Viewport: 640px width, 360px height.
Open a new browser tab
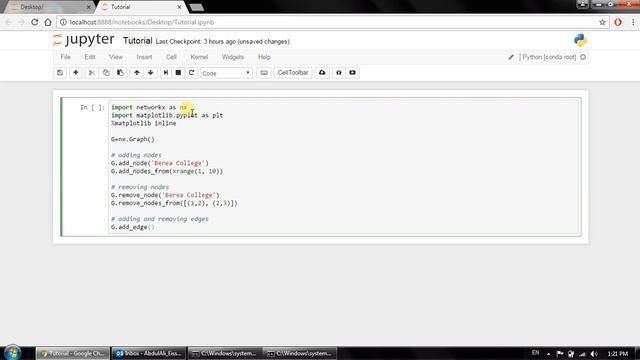(x=197, y=7)
